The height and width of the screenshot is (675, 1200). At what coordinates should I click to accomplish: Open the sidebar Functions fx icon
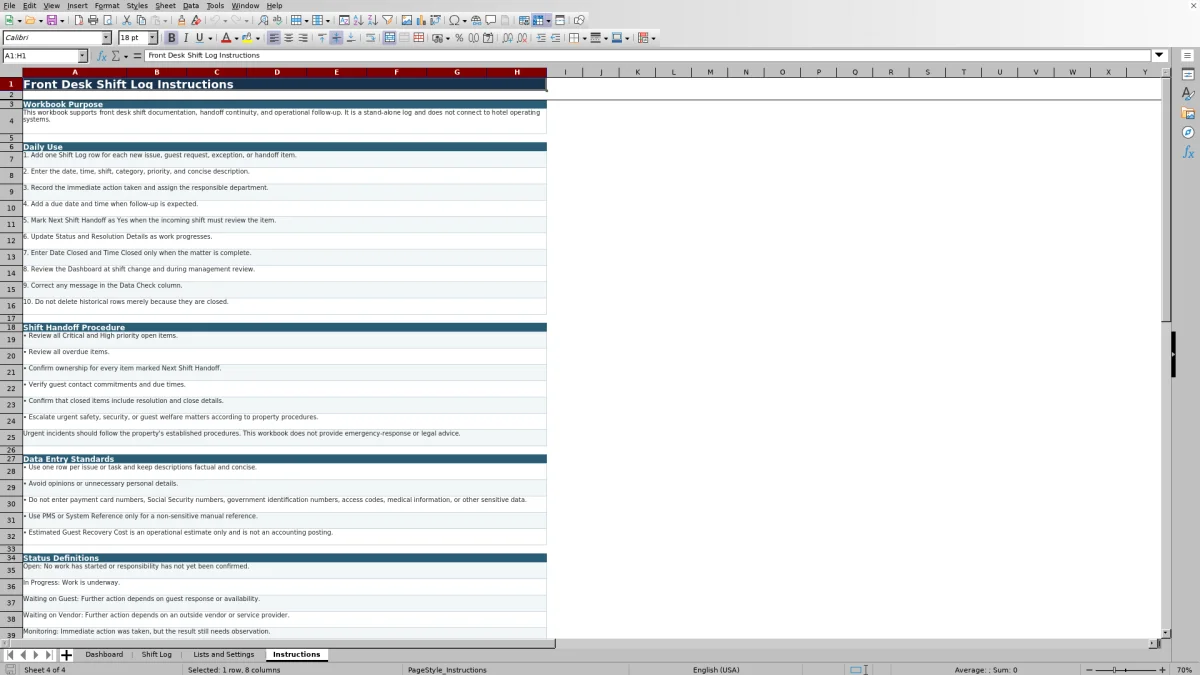[x=1188, y=152]
